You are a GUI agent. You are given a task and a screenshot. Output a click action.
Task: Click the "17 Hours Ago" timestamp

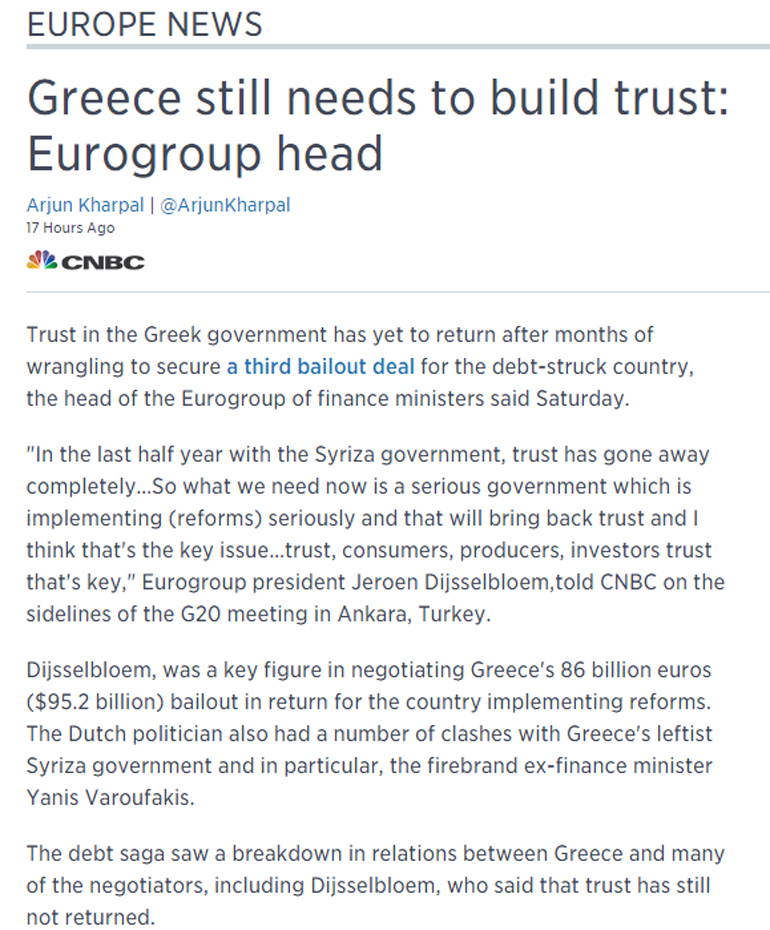[x=70, y=228]
